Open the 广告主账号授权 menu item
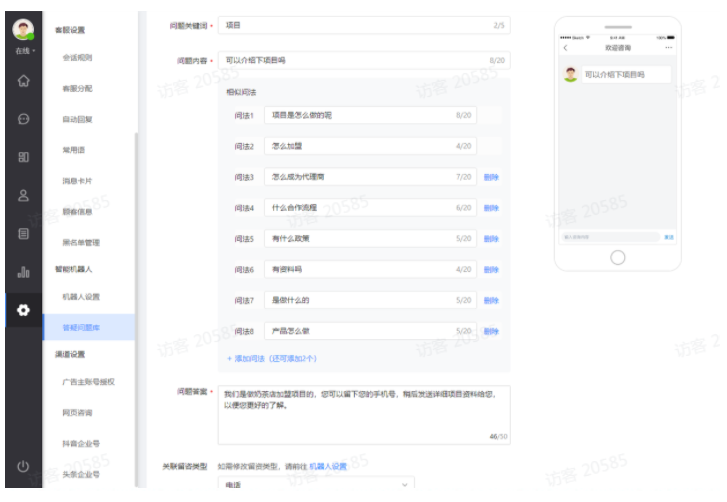The height and width of the screenshot is (502, 727). click(x=89, y=382)
